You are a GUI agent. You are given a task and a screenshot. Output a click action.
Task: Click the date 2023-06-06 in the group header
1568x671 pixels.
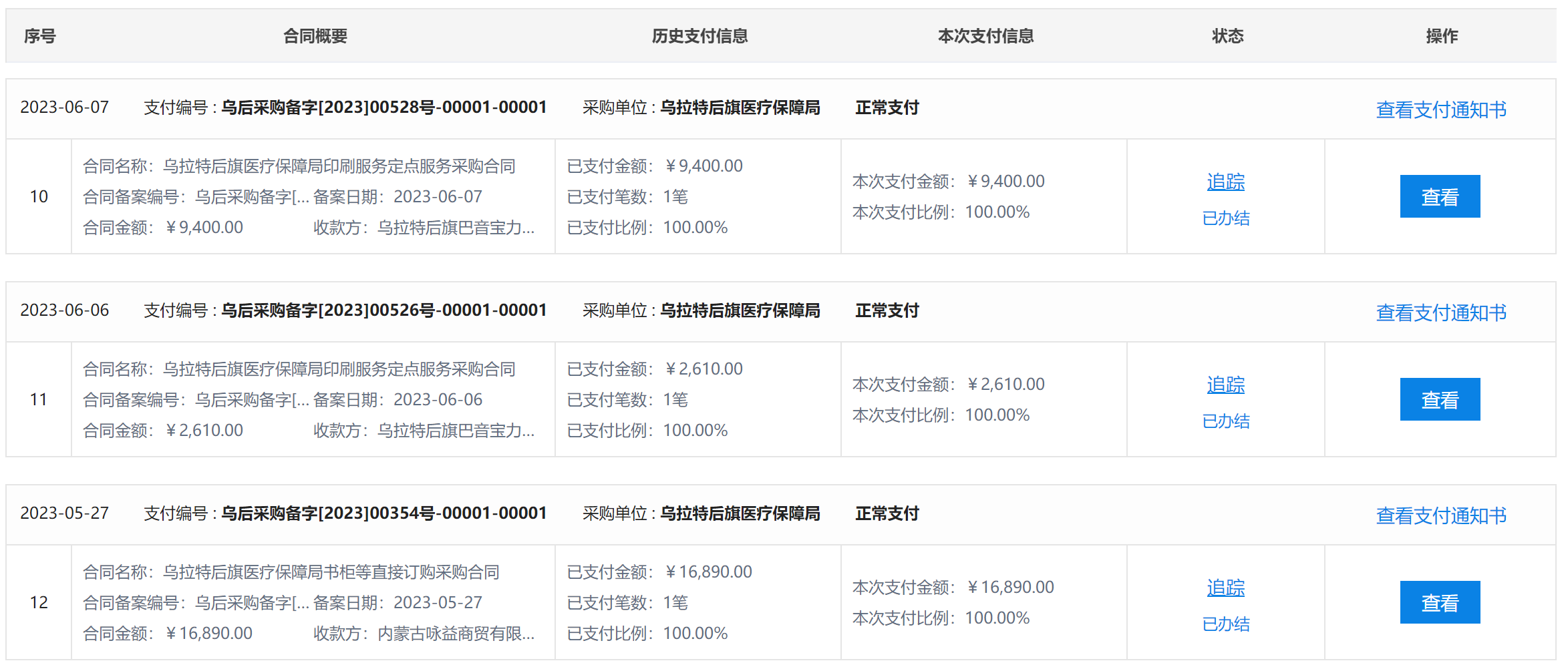[x=64, y=310]
